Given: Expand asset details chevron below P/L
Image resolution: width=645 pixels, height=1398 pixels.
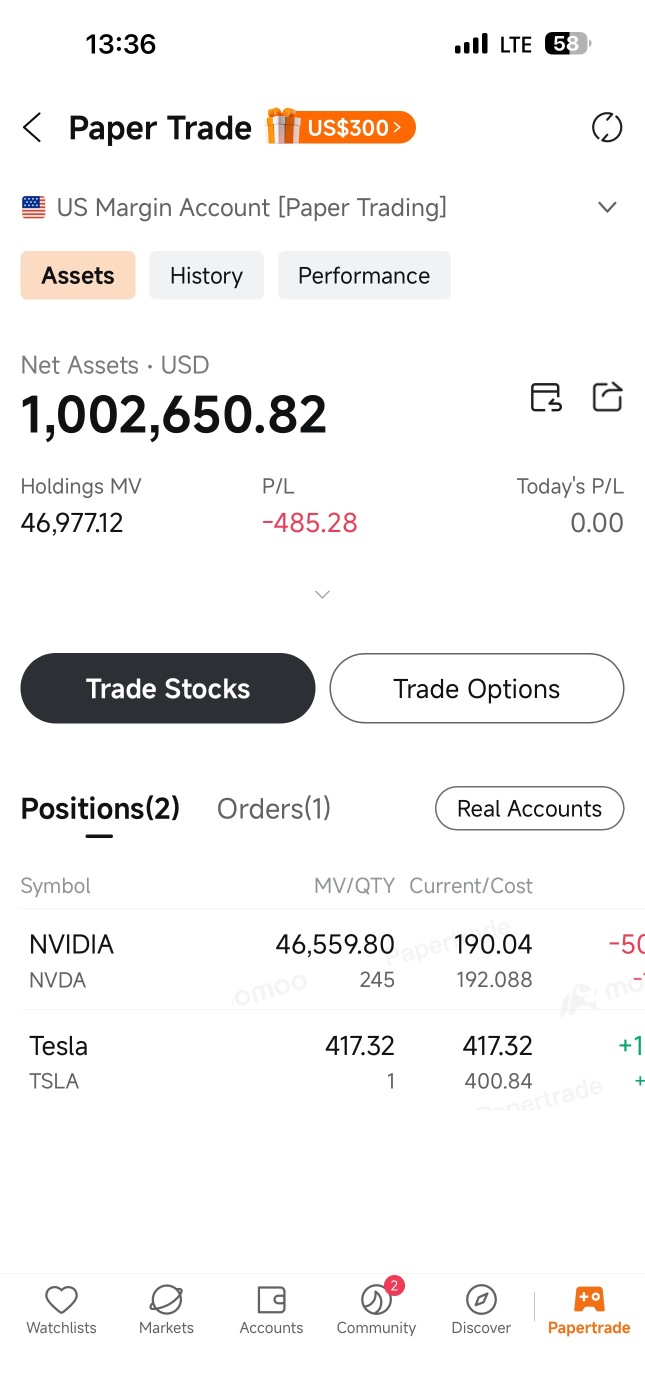Looking at the screenshot, I should (x=322, y=594).
